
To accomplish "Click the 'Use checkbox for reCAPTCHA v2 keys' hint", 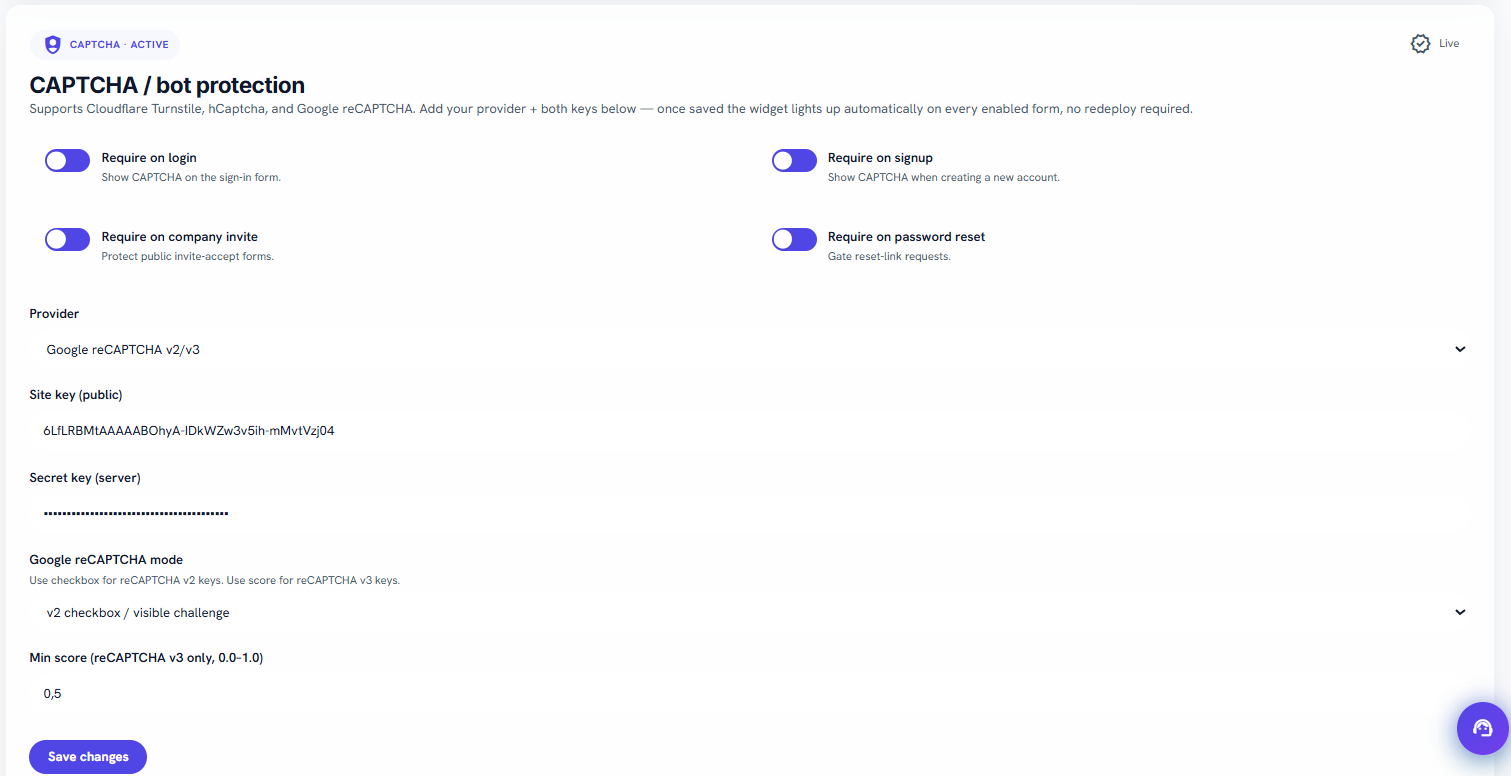I will 215,580.
